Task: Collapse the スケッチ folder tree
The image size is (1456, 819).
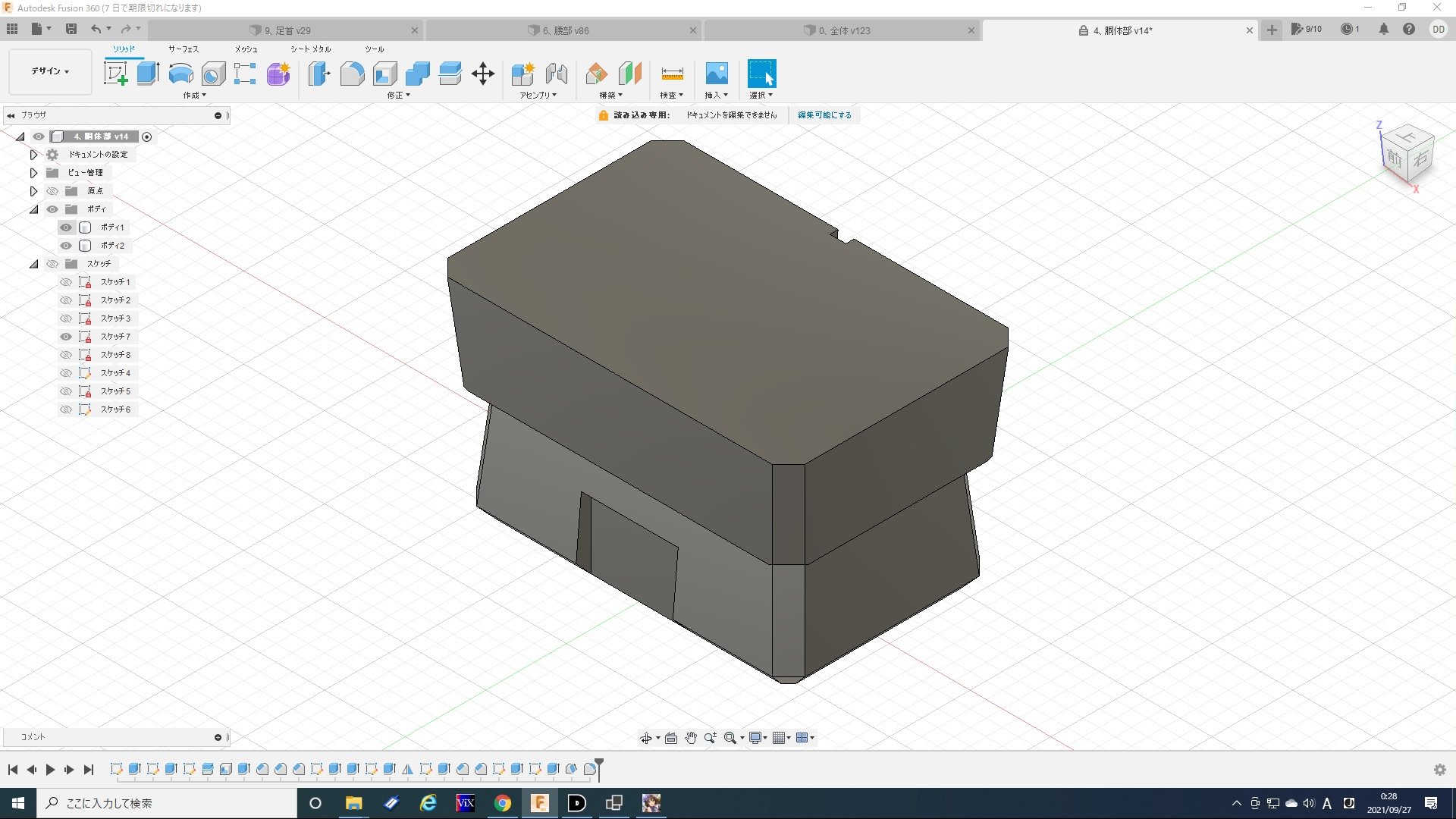Action: 33,264
